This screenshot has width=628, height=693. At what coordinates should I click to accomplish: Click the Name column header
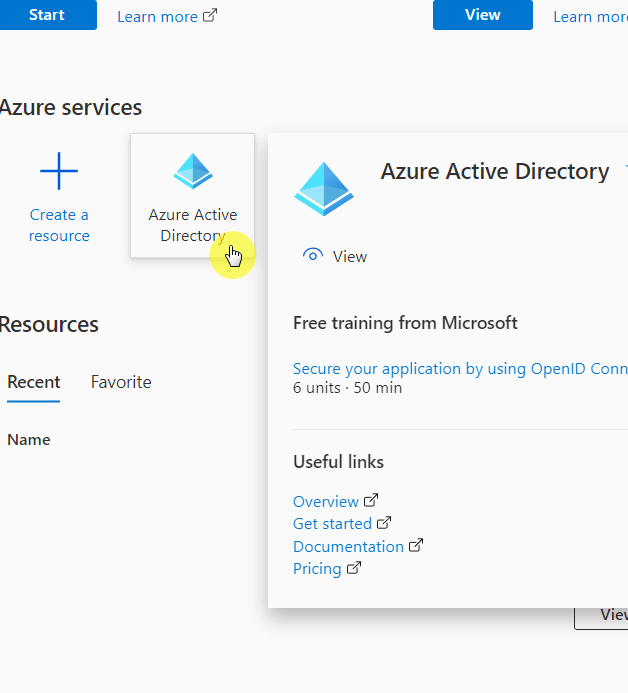point(29,440)
